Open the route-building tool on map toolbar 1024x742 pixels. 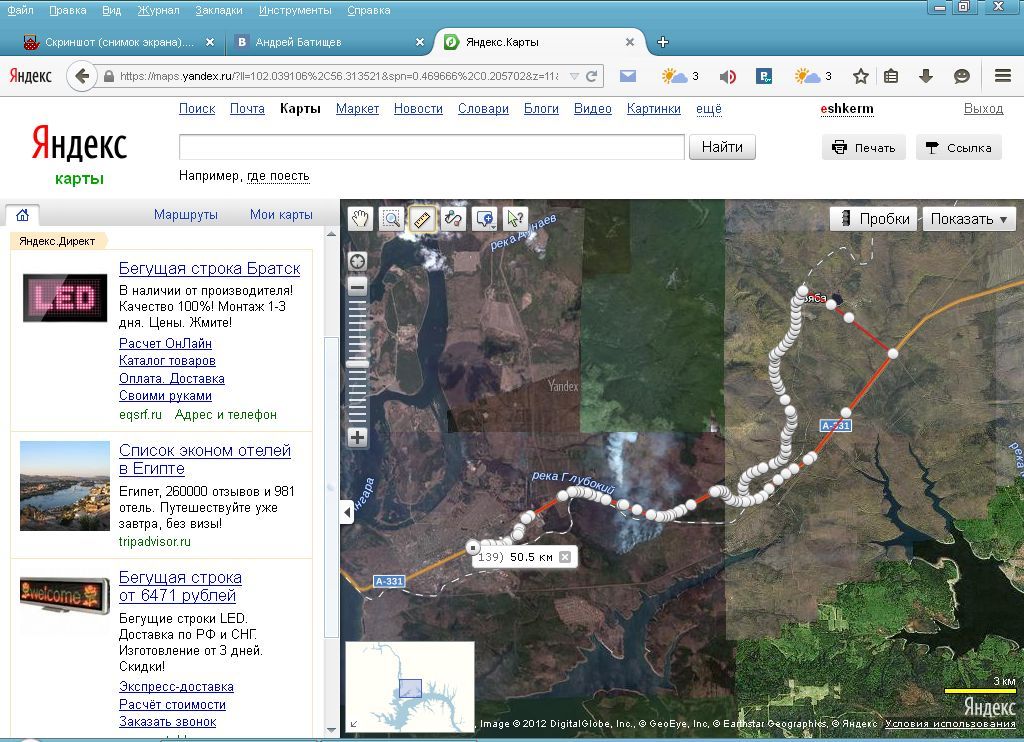[453, 219]
